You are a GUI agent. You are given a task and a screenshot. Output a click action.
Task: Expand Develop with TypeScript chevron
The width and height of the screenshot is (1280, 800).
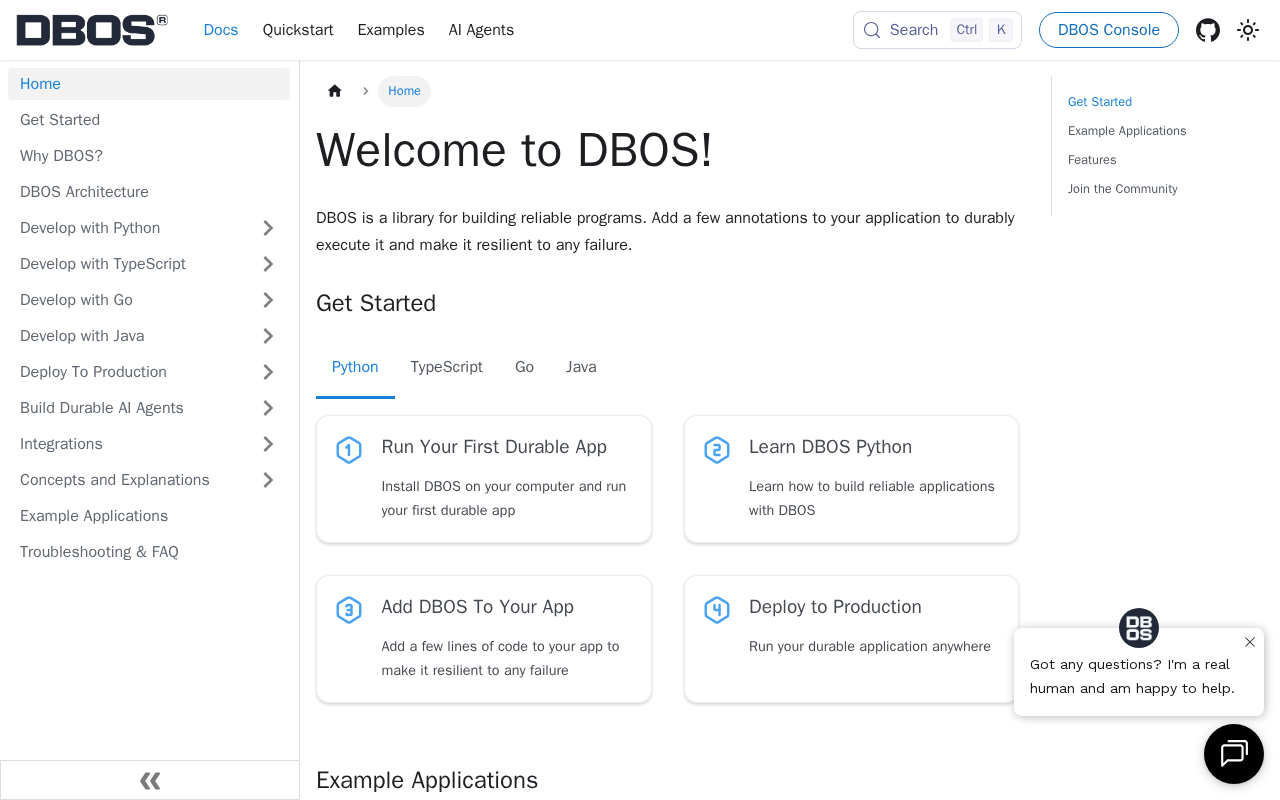coord(268,264)
